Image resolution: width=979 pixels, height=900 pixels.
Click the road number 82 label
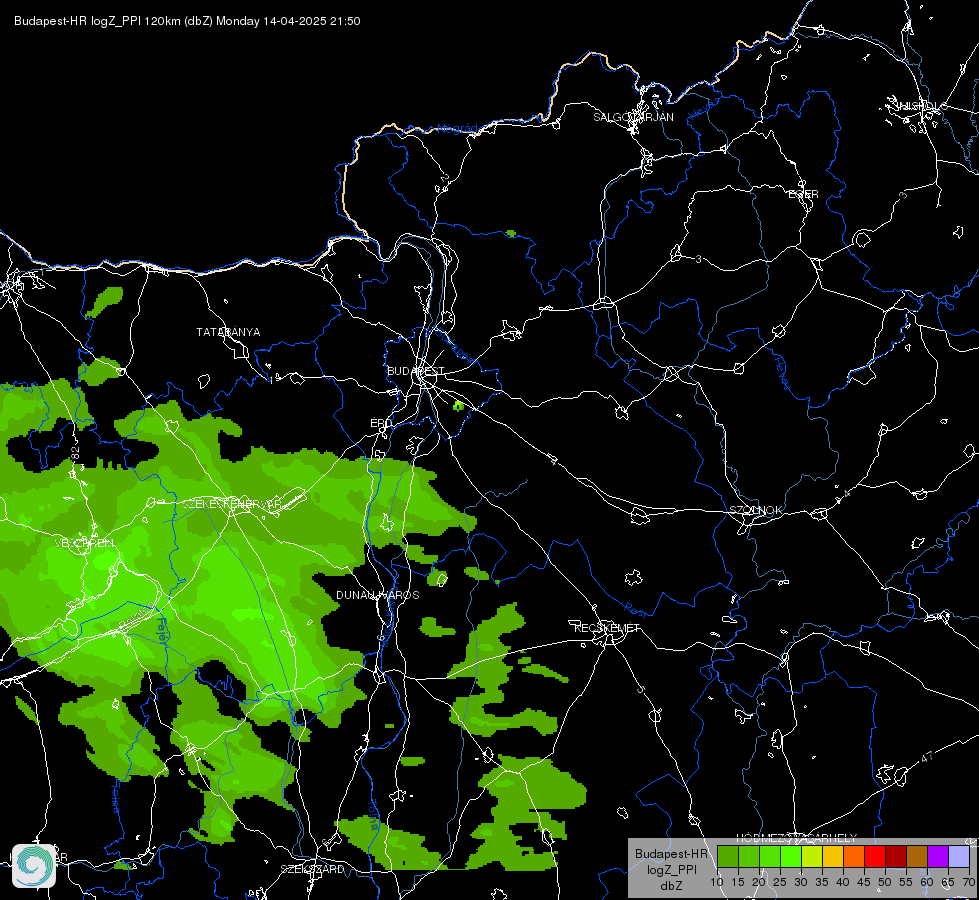(76, 453)
